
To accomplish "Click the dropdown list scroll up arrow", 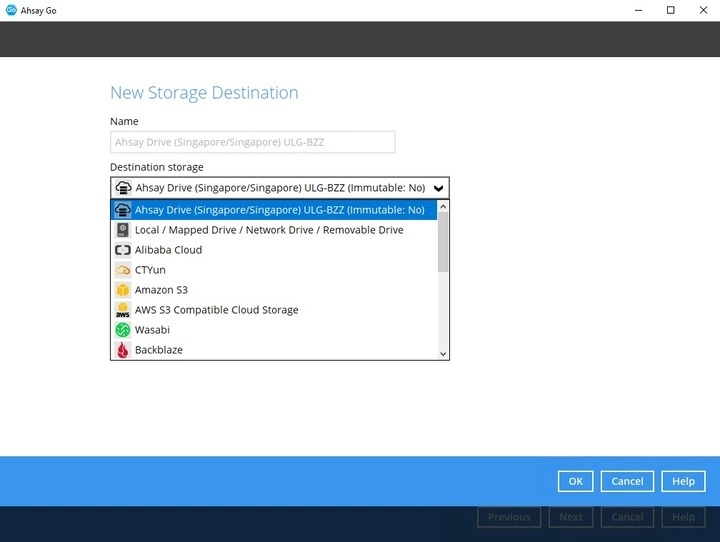I will tap(443, 207).
